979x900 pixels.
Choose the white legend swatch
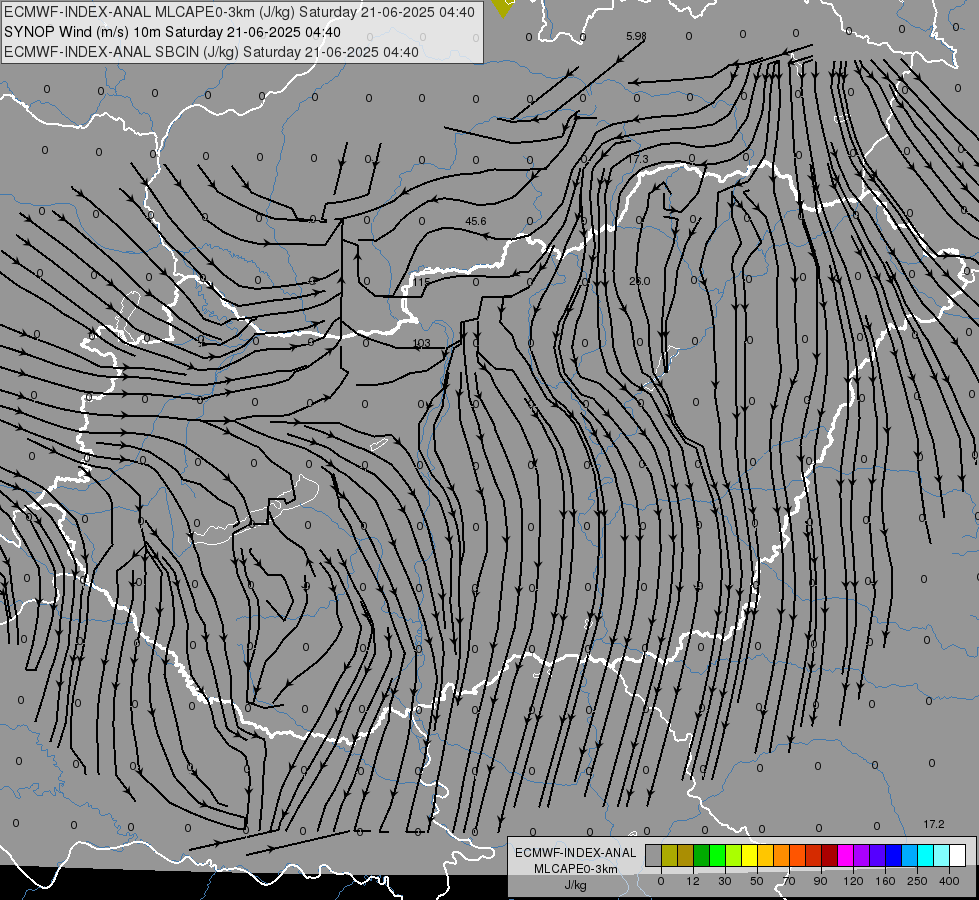pyautogui.click(x=957, y=855)
